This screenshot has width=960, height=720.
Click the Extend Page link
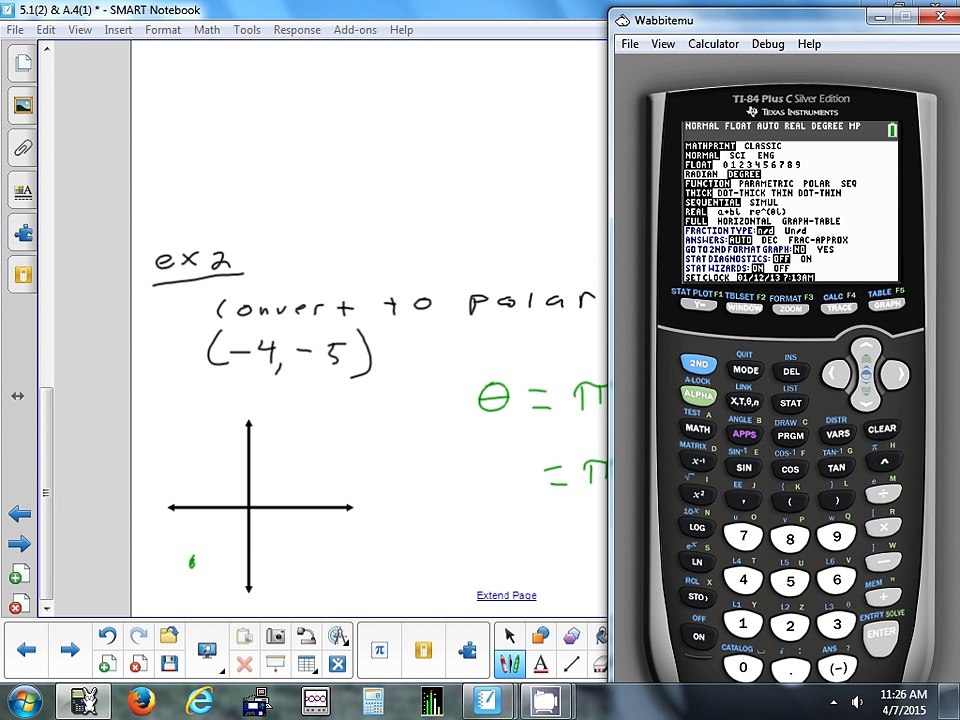pyautogui.click(x=506, y=595)
